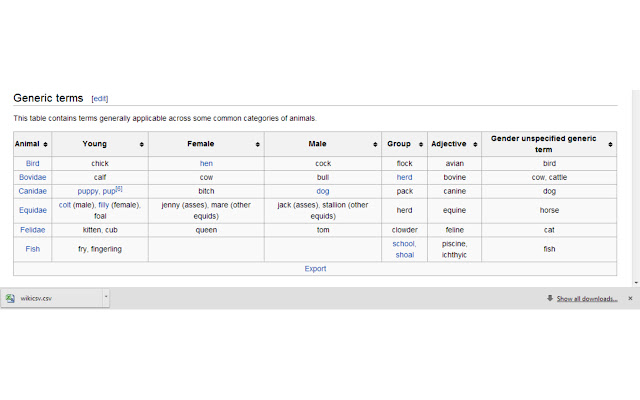Click the 'queen' cell
640x400 pixels.
[x=206, y=230]
